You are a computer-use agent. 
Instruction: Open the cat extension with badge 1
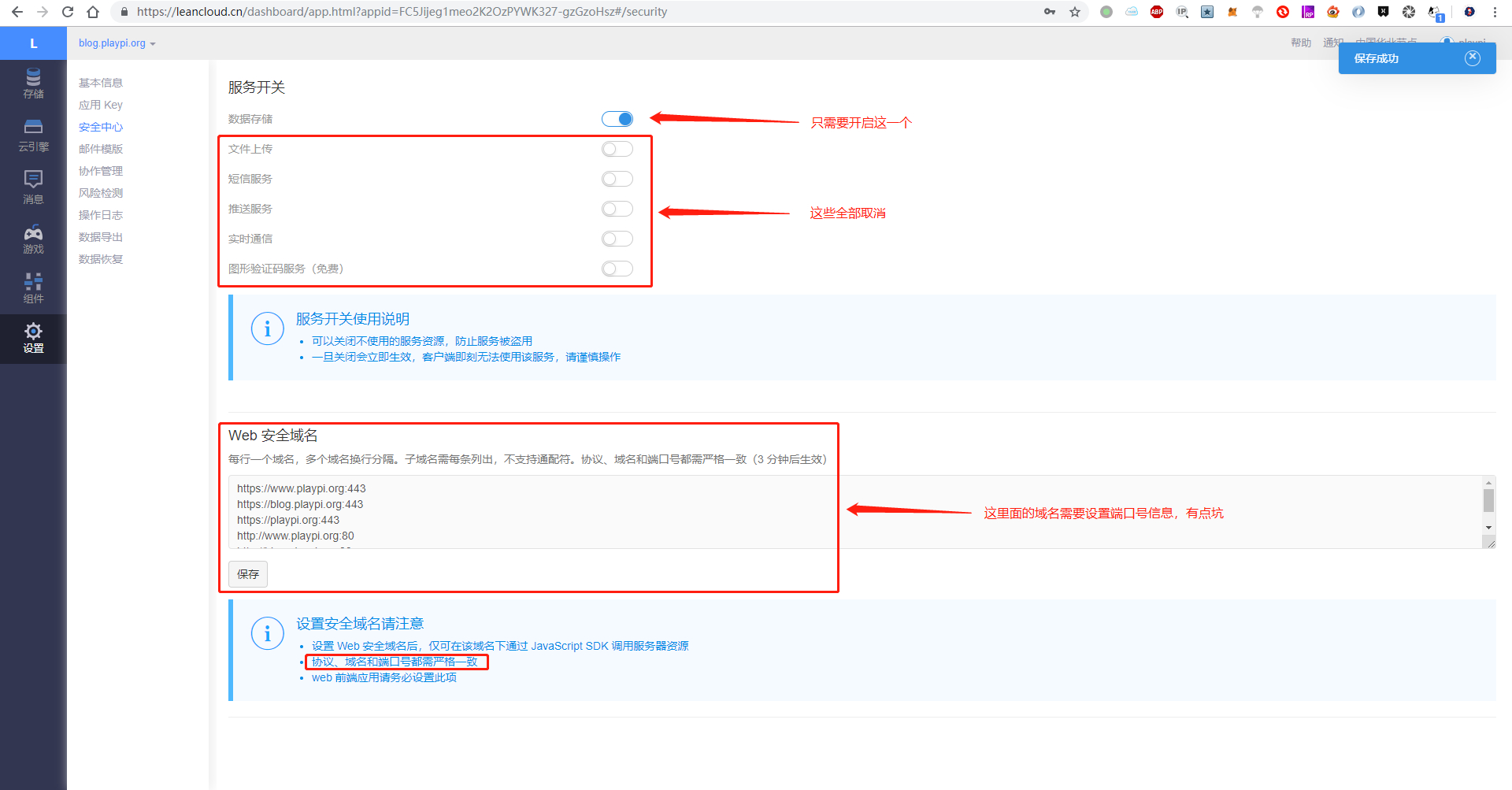[x=1436, y=13]
